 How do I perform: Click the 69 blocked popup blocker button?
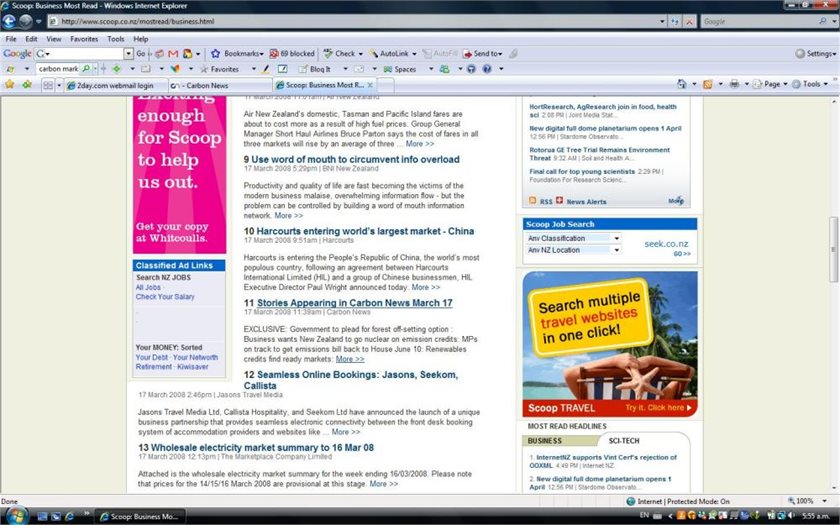[292, 54]
